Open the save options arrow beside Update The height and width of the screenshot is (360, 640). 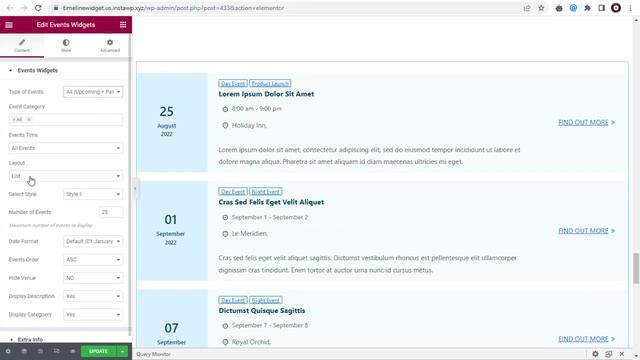click(x=122, y=351)
